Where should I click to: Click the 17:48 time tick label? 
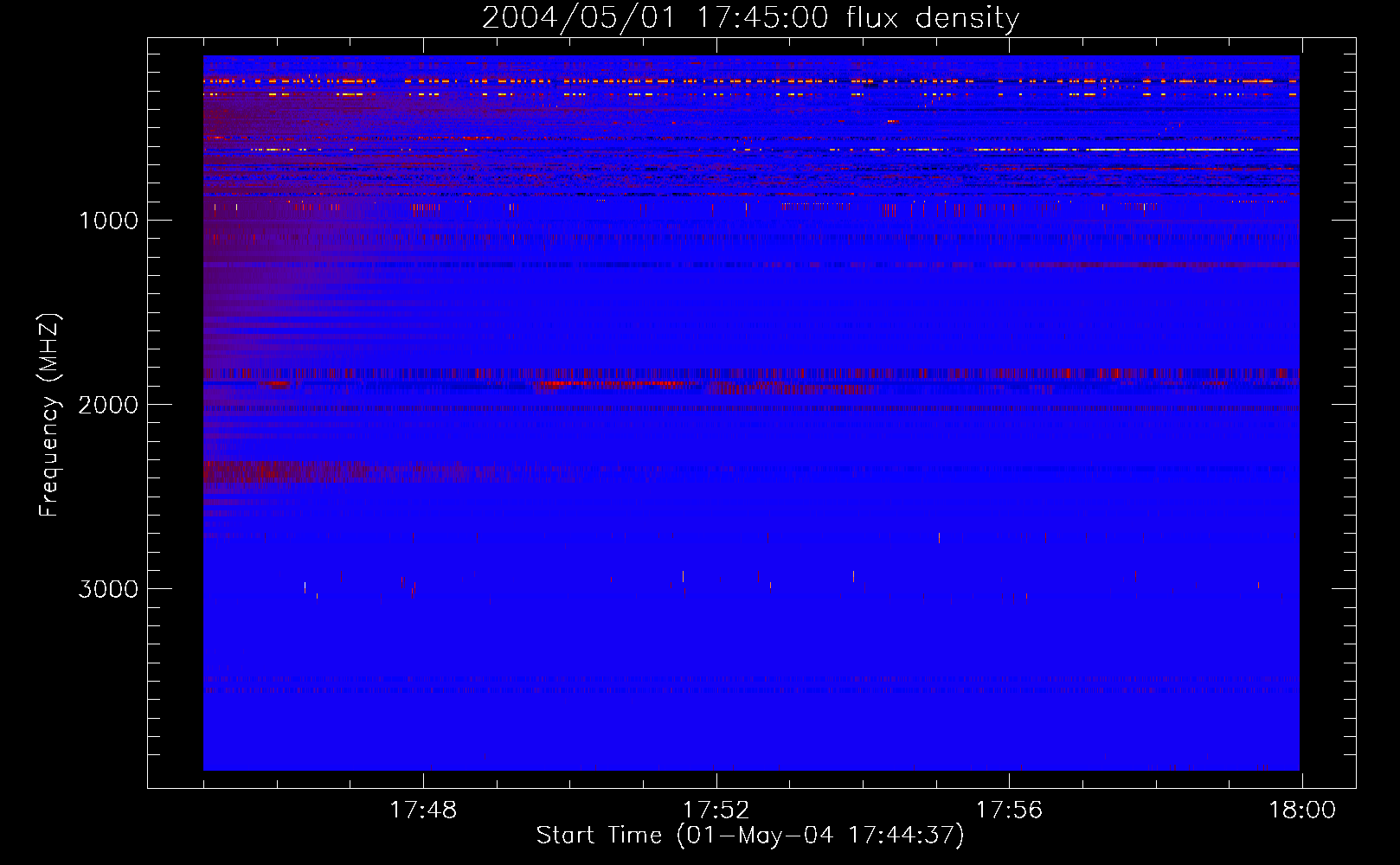tap(423, 811)
